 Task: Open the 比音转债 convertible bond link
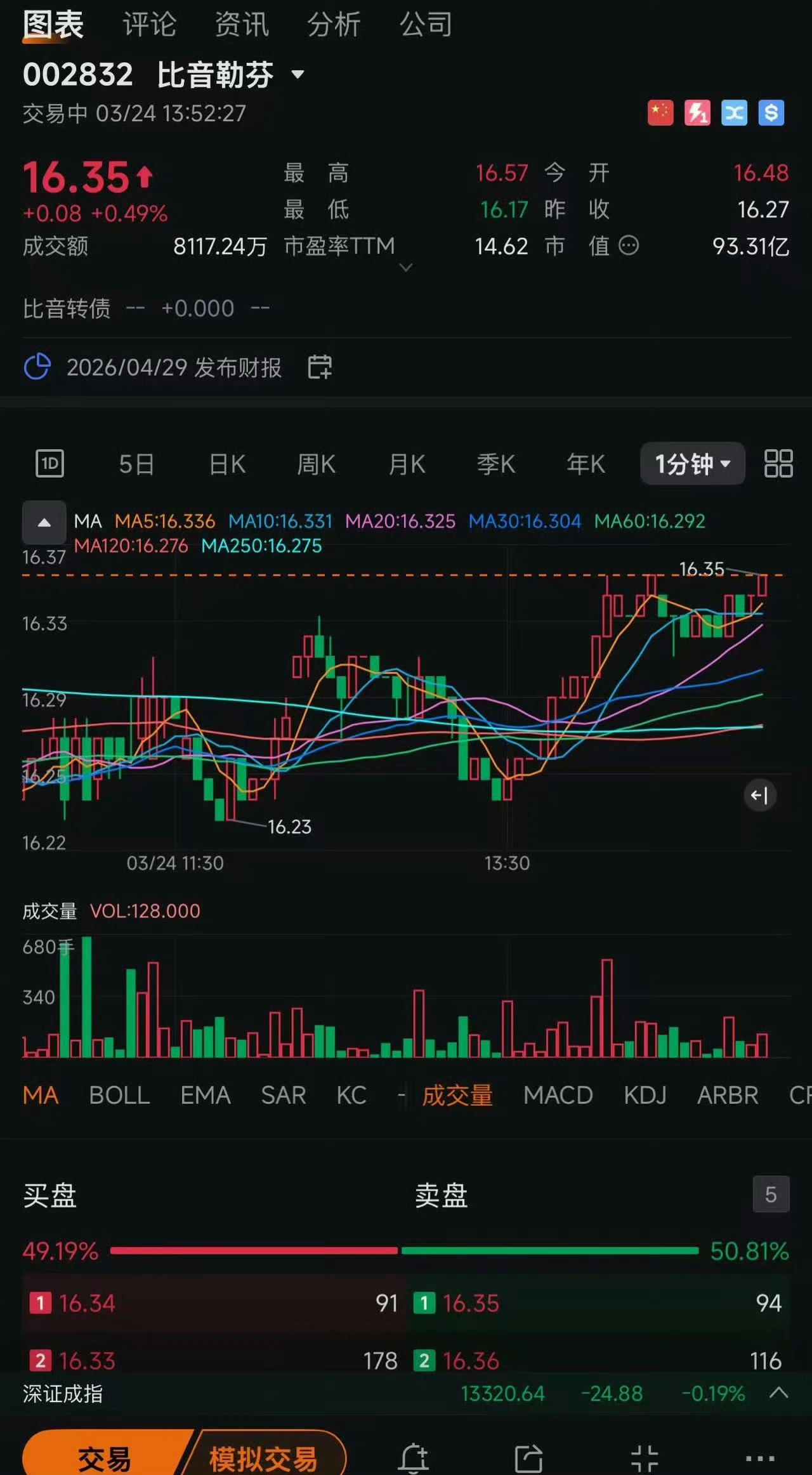click(x=67, y=308)
